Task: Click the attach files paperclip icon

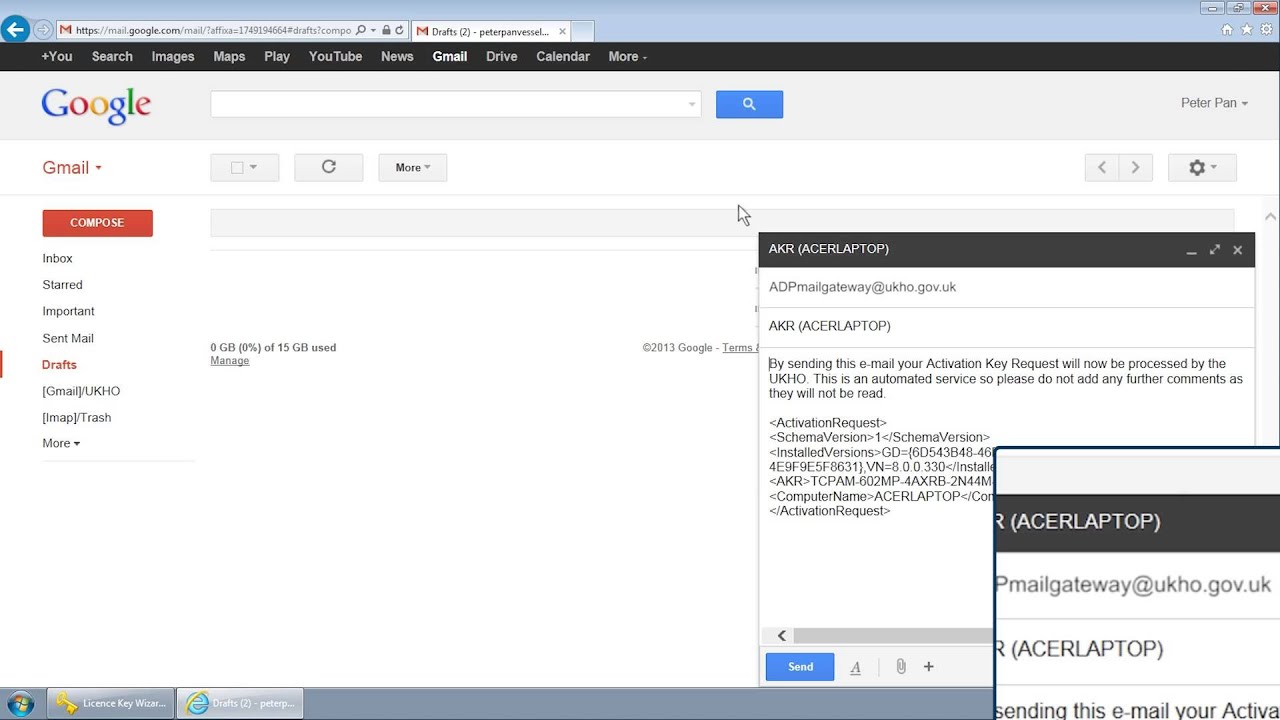Action: click(900, 666)
